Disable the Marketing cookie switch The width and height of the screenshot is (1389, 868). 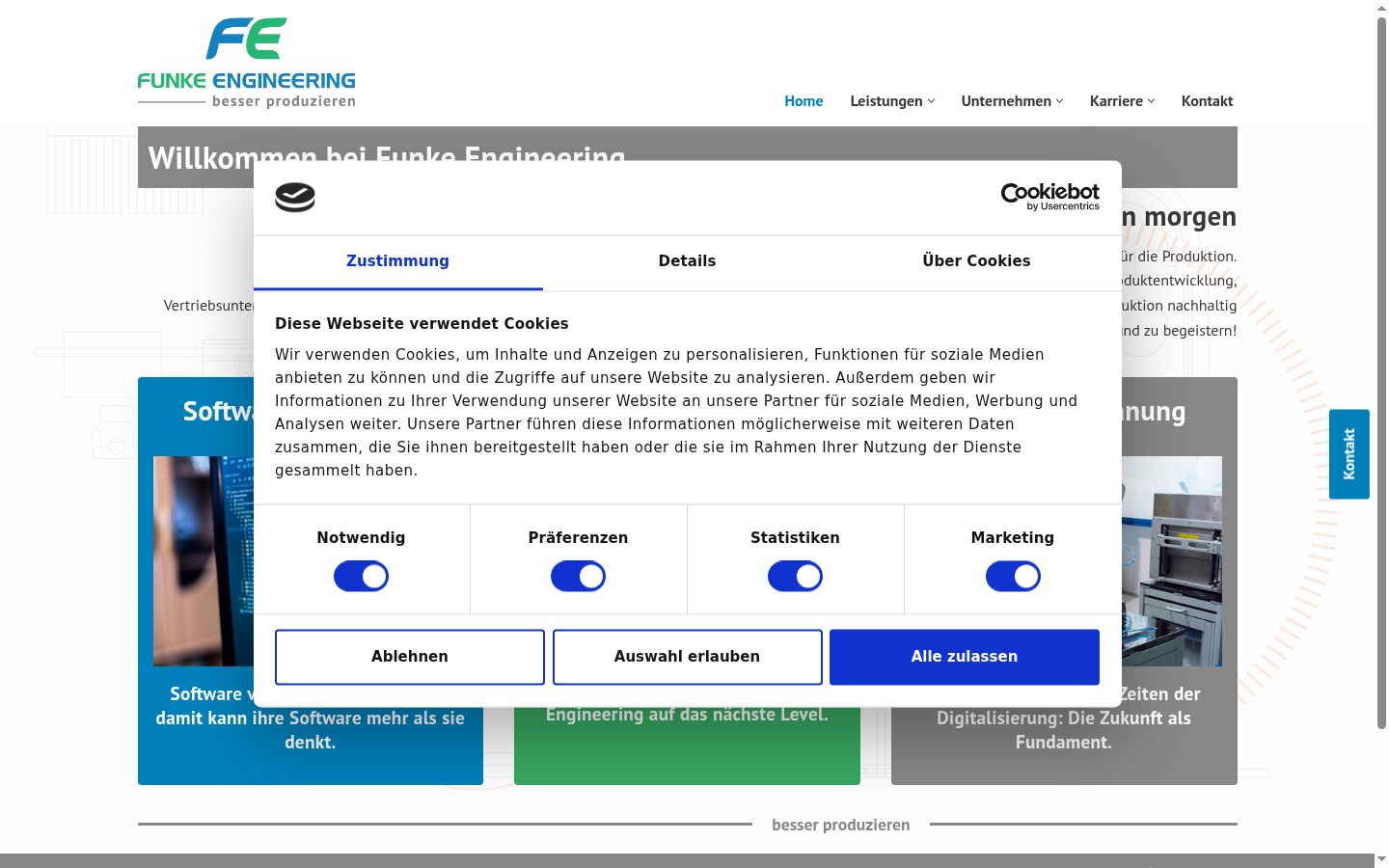pyautogui.click(x=1013, y=577)
